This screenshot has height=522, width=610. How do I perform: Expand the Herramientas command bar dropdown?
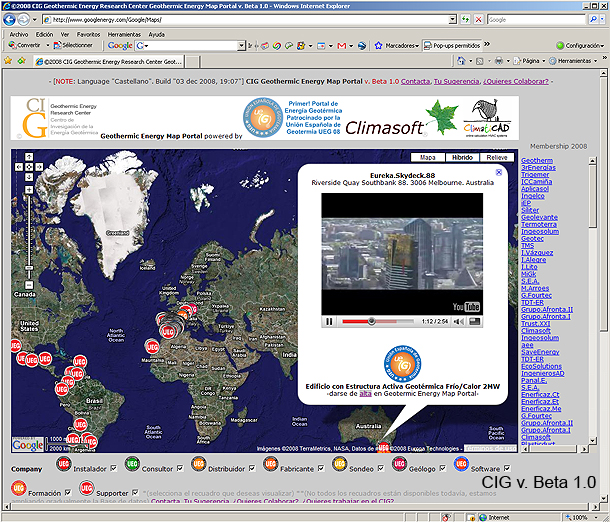(x=596, y=61)
